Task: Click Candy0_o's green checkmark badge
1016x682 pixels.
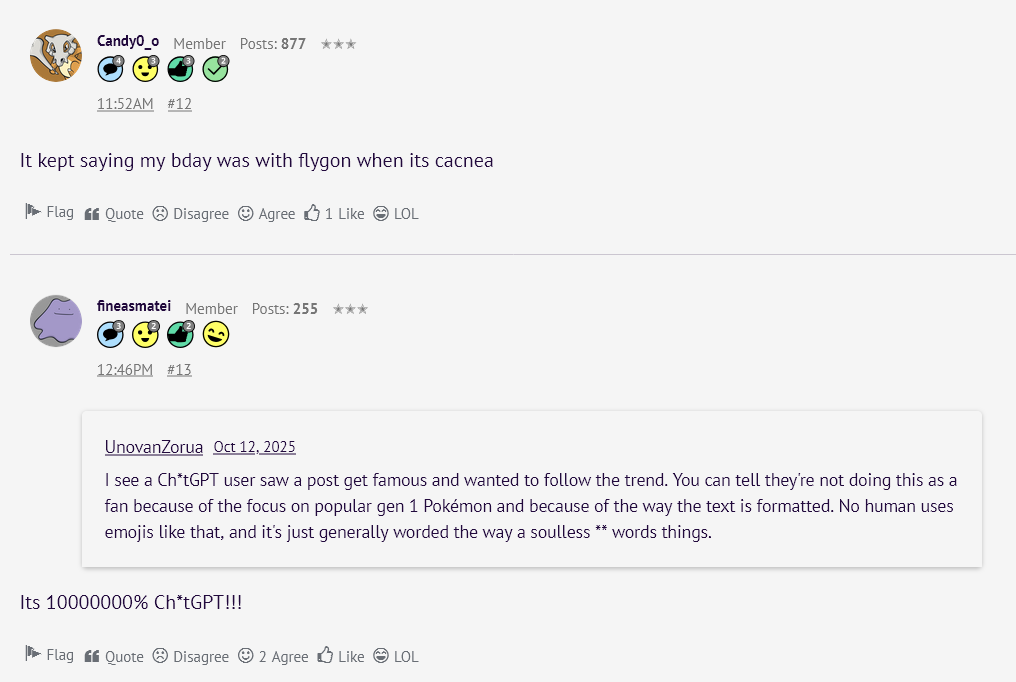Action: pyautogui.click(x=215, y=69)
